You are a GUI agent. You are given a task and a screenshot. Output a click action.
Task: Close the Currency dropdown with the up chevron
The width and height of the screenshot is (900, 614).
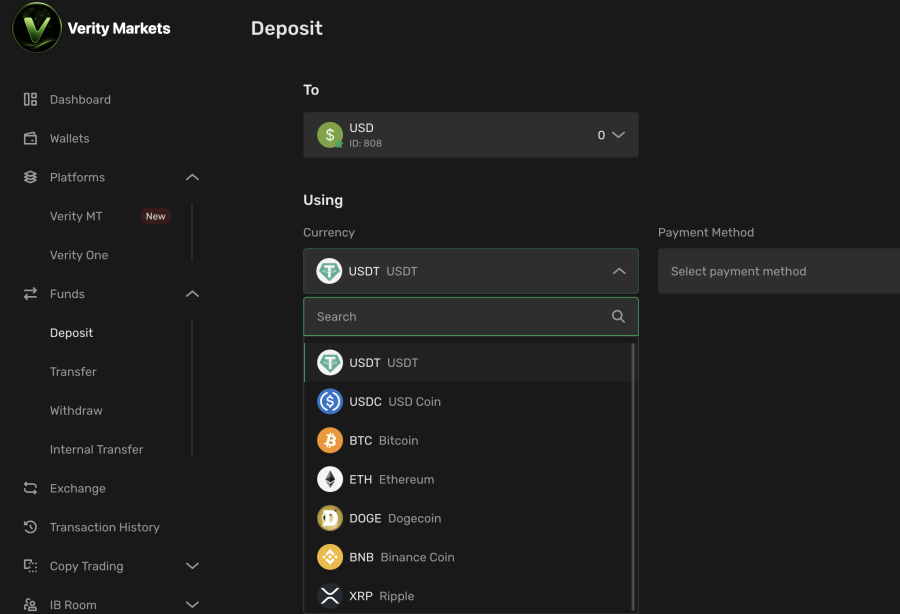pos(619,271)
